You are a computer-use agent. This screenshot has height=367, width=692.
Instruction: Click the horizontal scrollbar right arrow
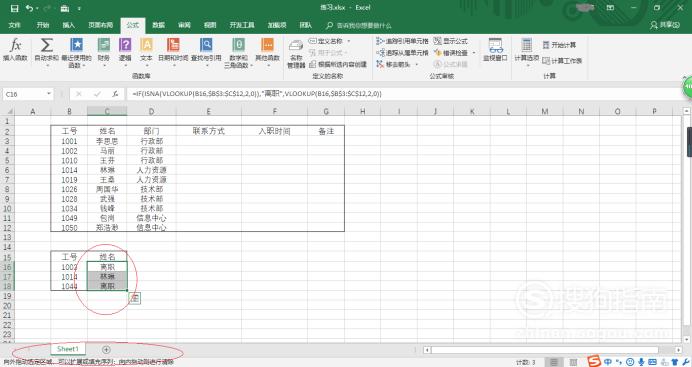[678, 350]
